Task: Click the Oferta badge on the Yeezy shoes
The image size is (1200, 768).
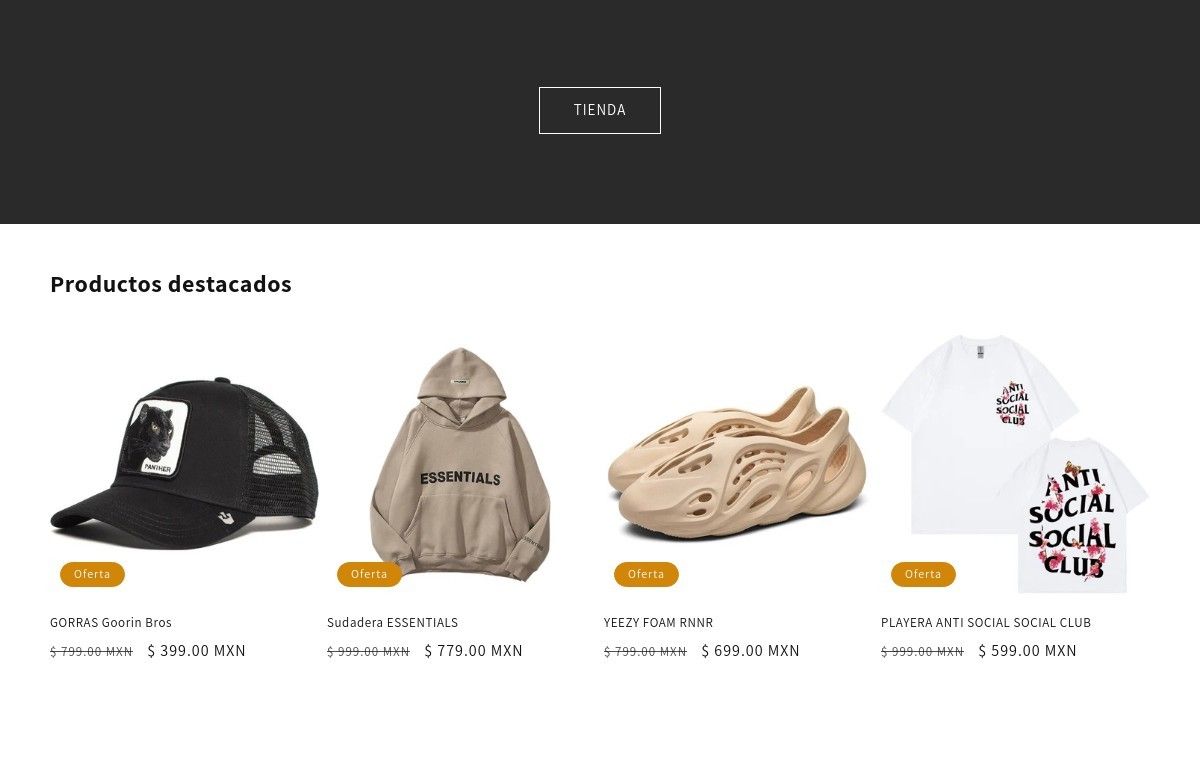Action: pyautogui.click(x=646, y=574)
